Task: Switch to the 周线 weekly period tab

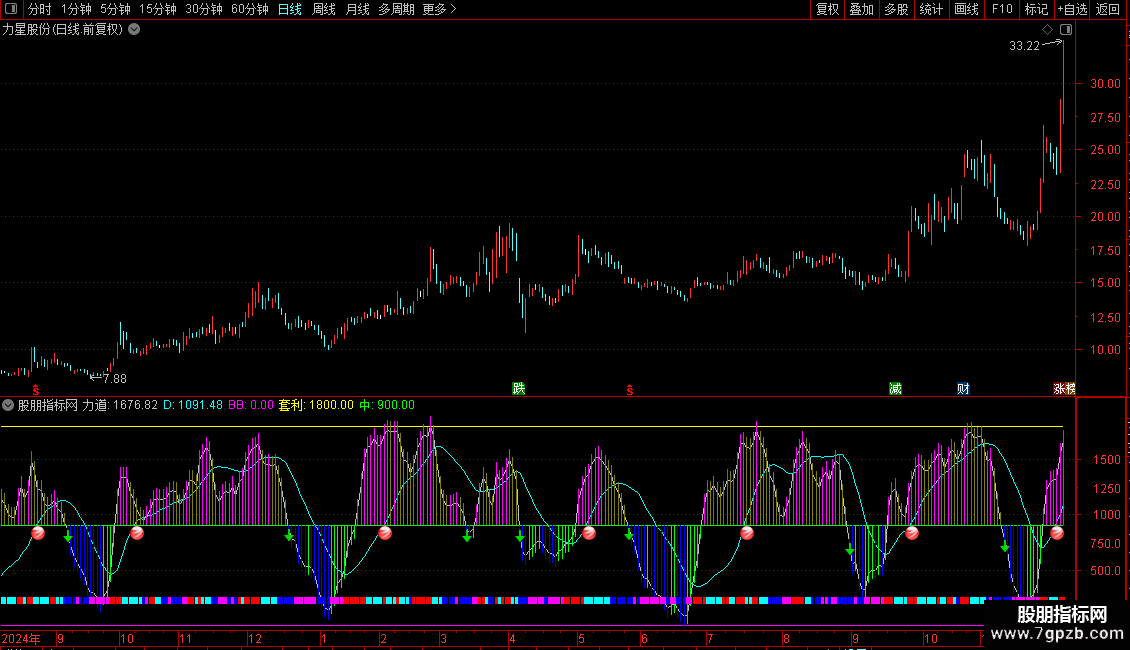Action: tap(324, 9)
